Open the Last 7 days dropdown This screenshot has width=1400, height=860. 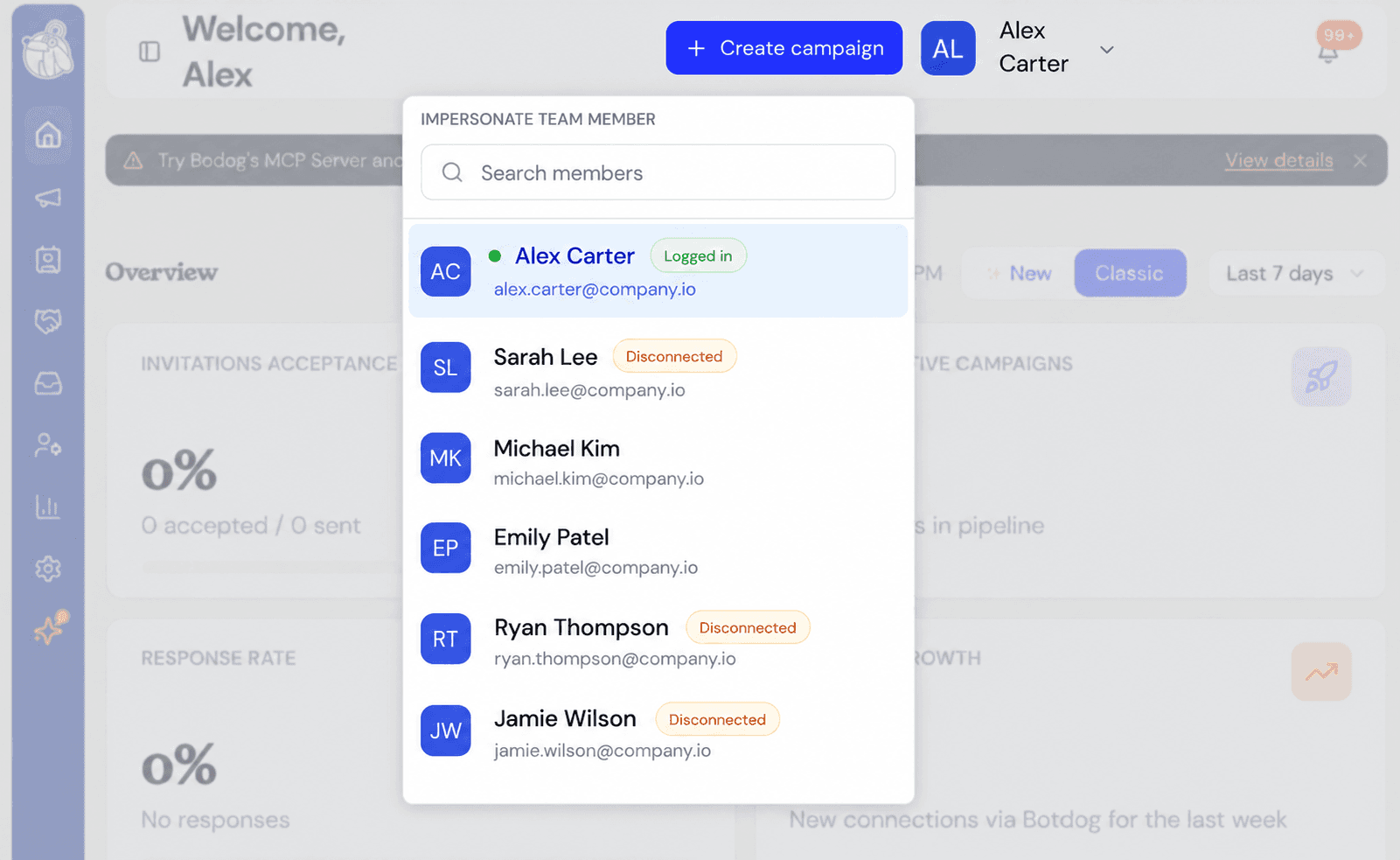click(1294, 274)
